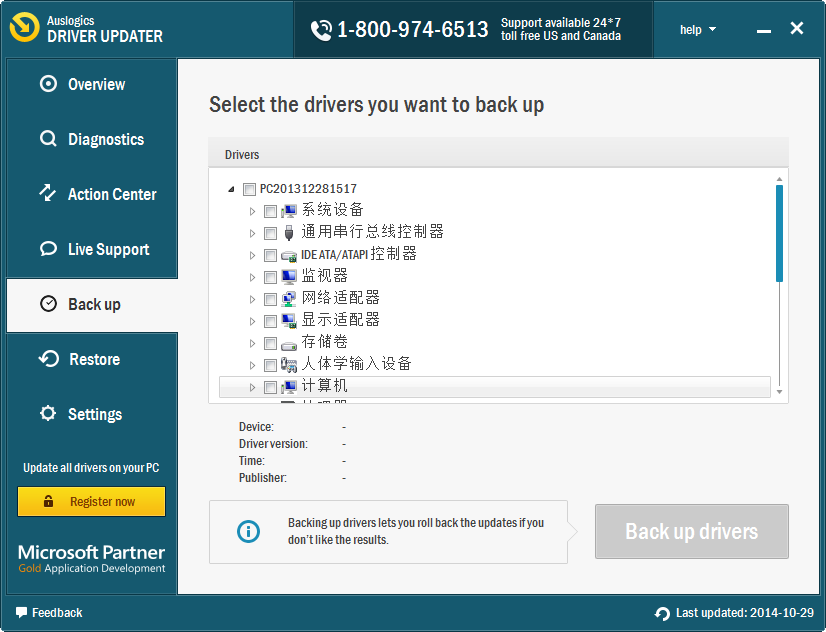This screenshot has height=632, width=826.
Task: Click the drive icon for 存储卷
Action: (x=289, y=345)
